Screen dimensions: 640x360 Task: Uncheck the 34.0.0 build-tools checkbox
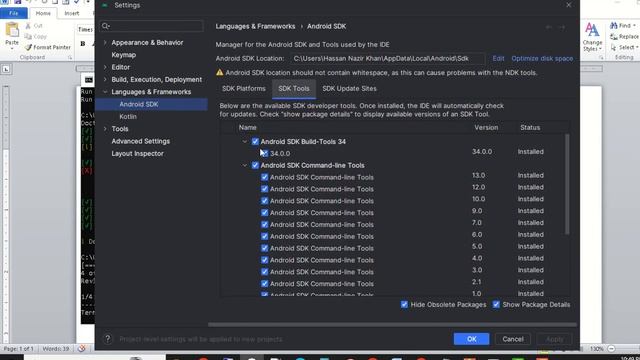264,153
